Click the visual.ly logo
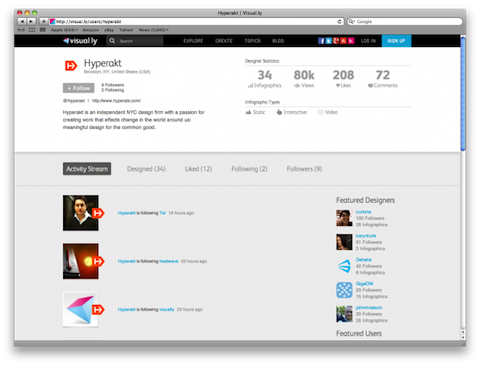Screen dimensions: 480x366 80,41
